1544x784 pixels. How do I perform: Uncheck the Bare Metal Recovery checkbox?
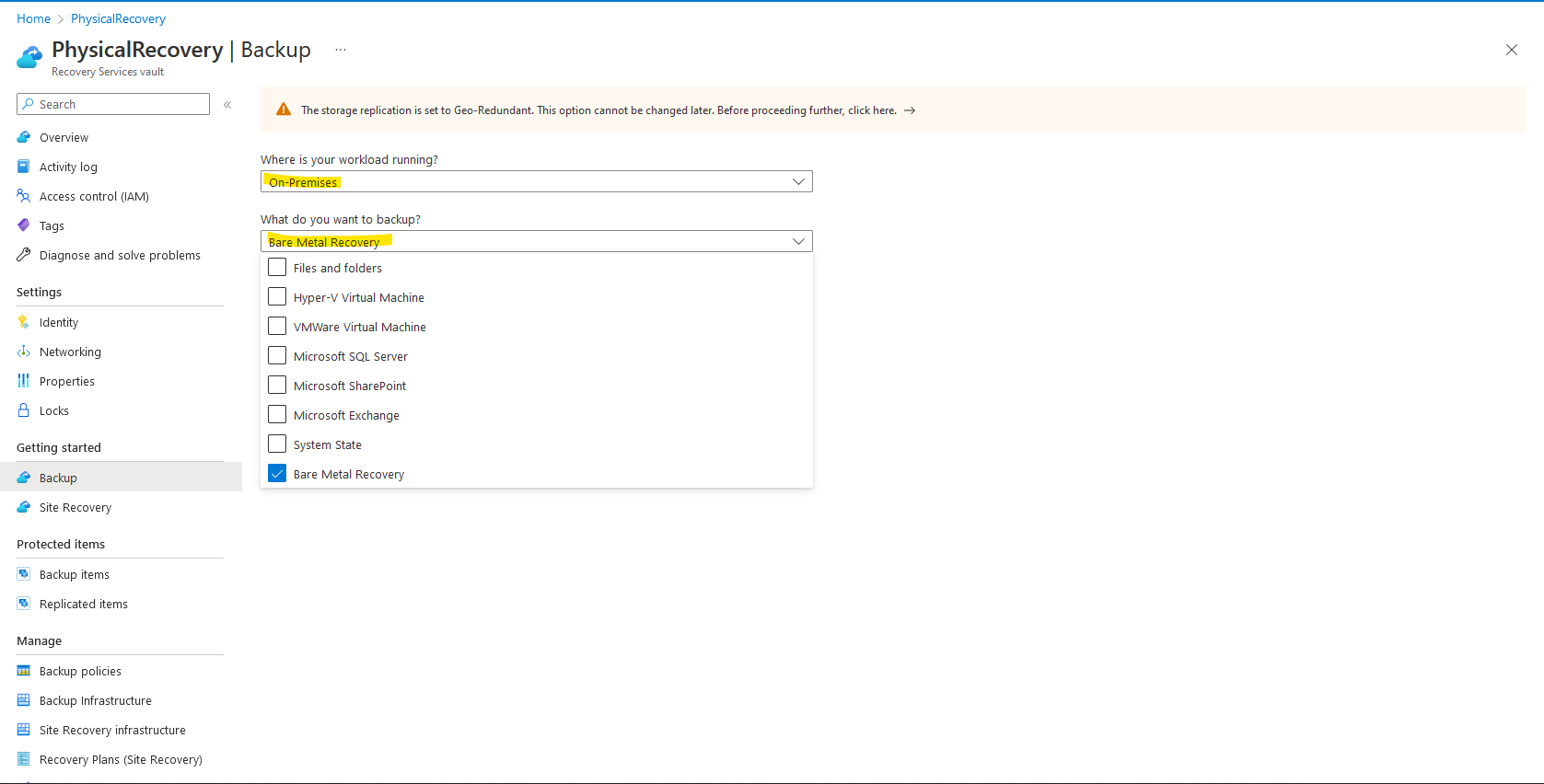pos(277,474)
